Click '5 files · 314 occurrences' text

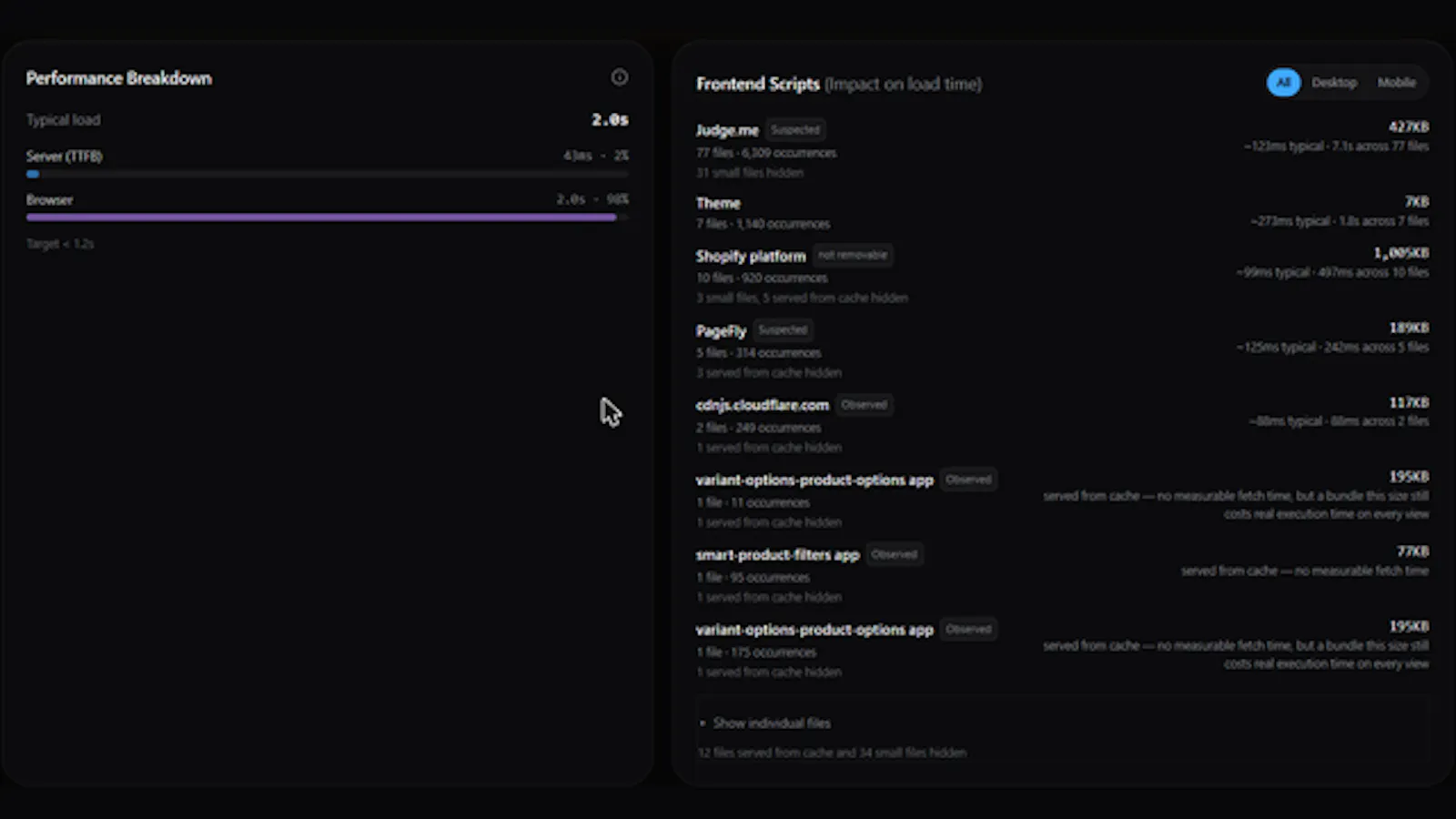point(758,353)
